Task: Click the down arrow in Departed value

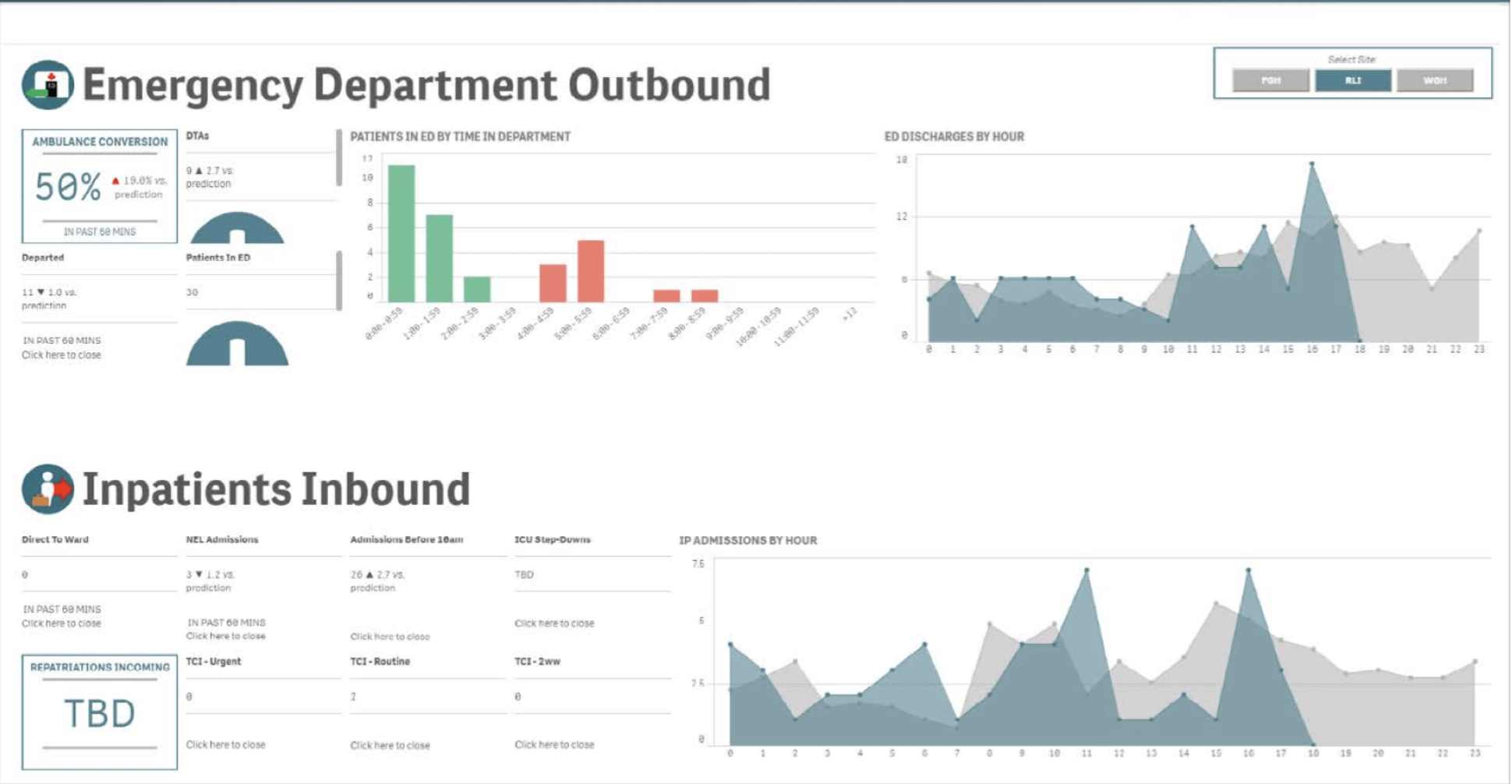Action: click(41, 292)
